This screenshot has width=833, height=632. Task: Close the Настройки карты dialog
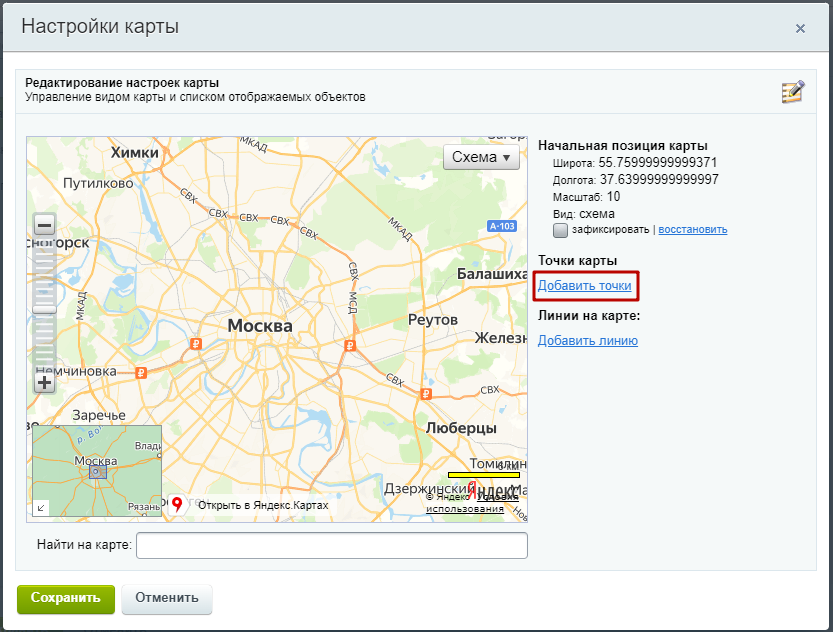coord(800,28)
